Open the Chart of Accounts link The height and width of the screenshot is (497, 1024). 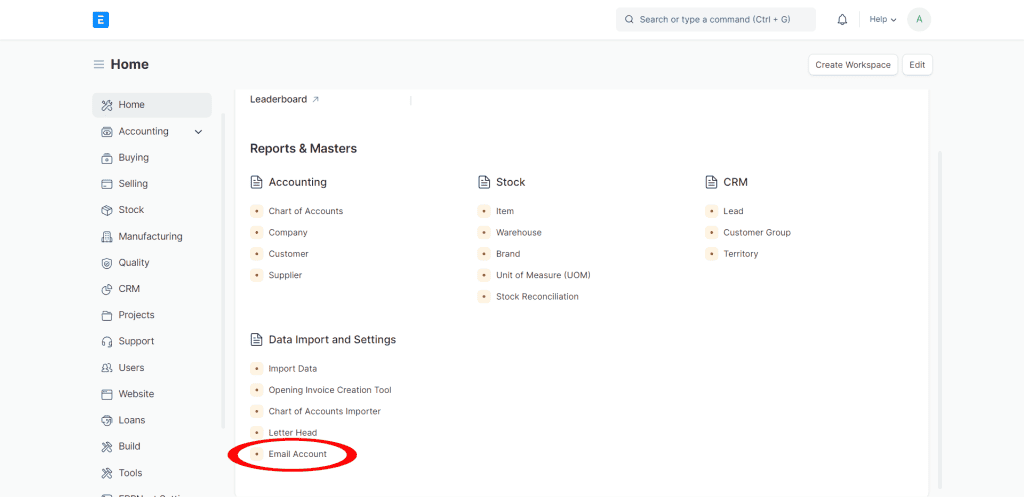(x=305, y=211)
